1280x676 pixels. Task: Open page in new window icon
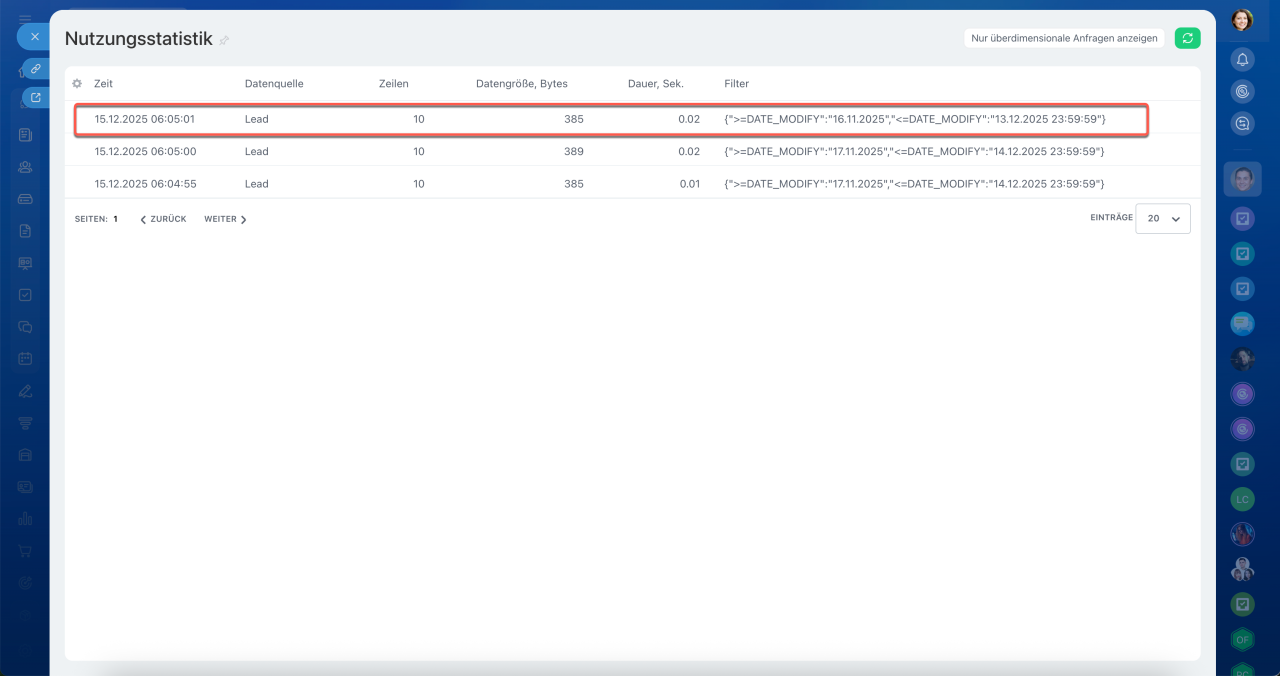[x=36, y=98]
